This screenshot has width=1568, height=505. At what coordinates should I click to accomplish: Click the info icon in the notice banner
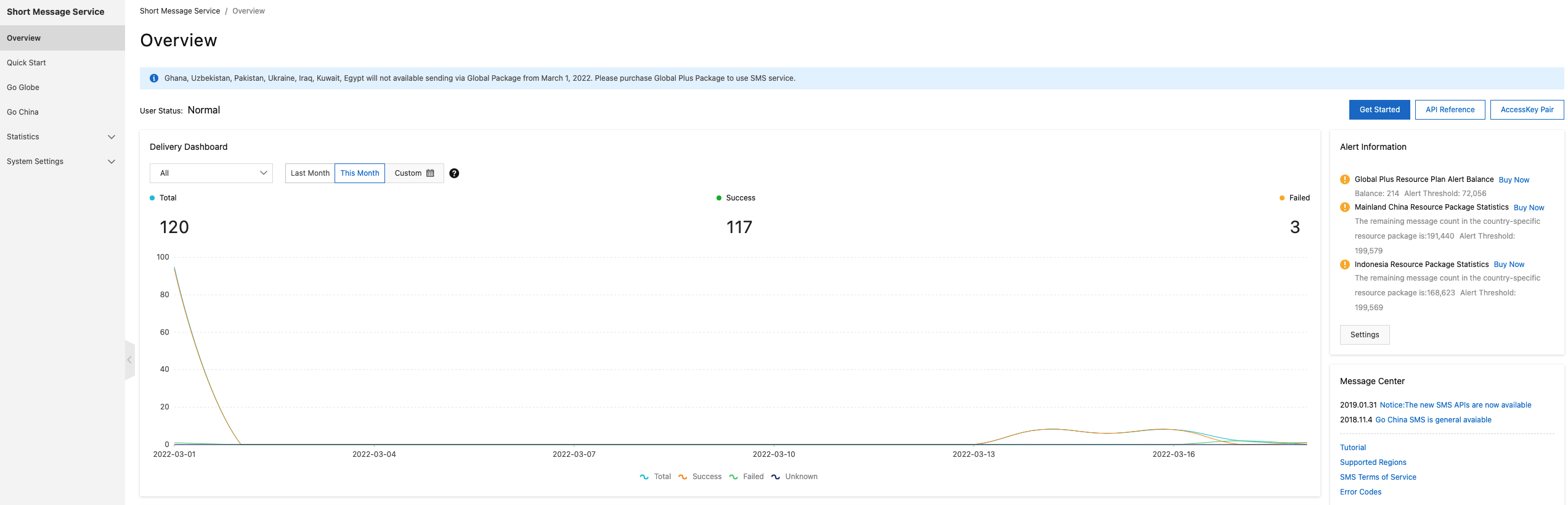[154, 78]
